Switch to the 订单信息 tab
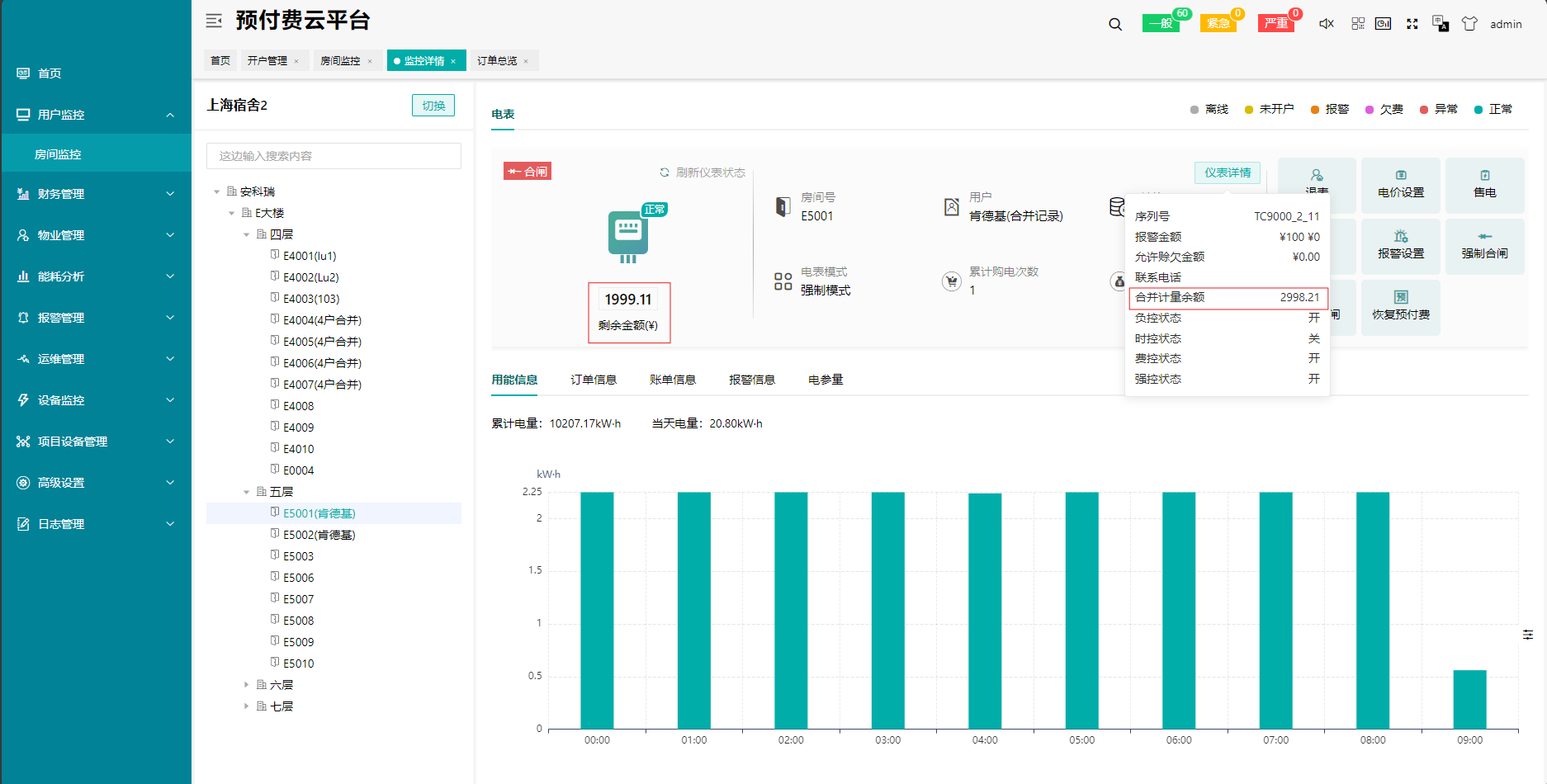The image size is (1547, 784). [x=594, y=380]
